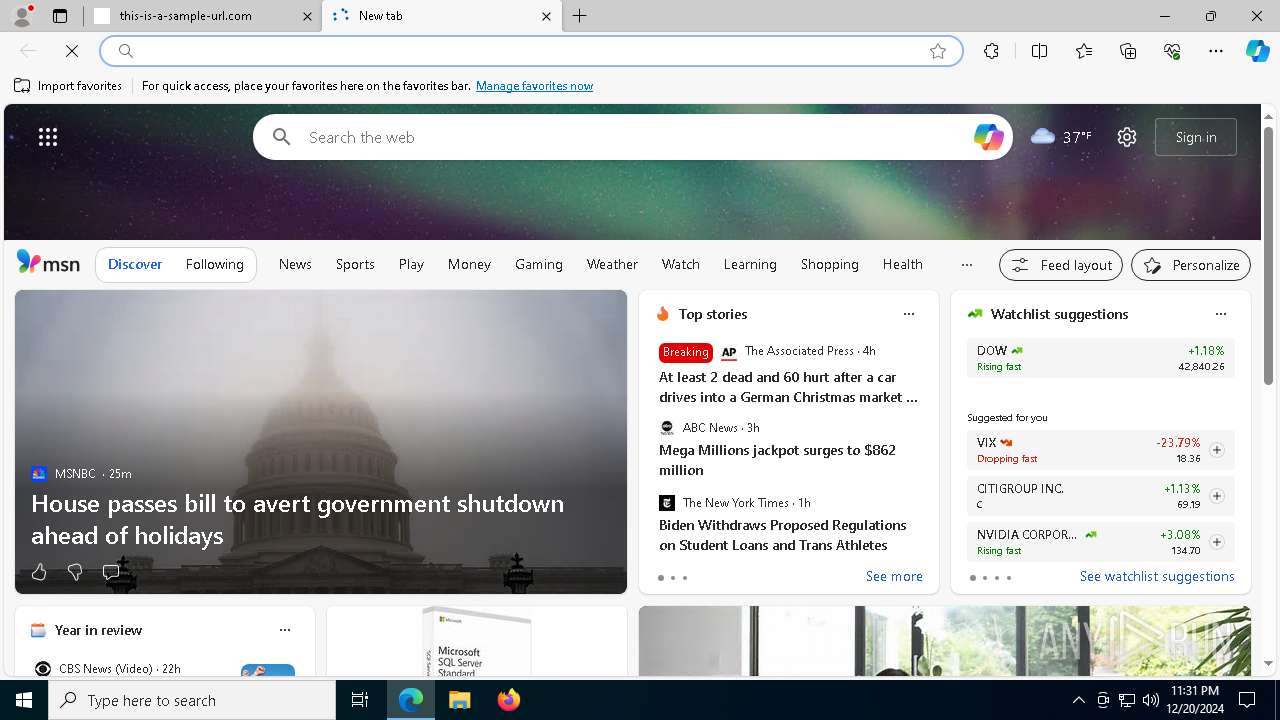This screenshot has width=1280, height=720.
Task: Show hidden system tray icons
Action: click(x=1078, y=700)
